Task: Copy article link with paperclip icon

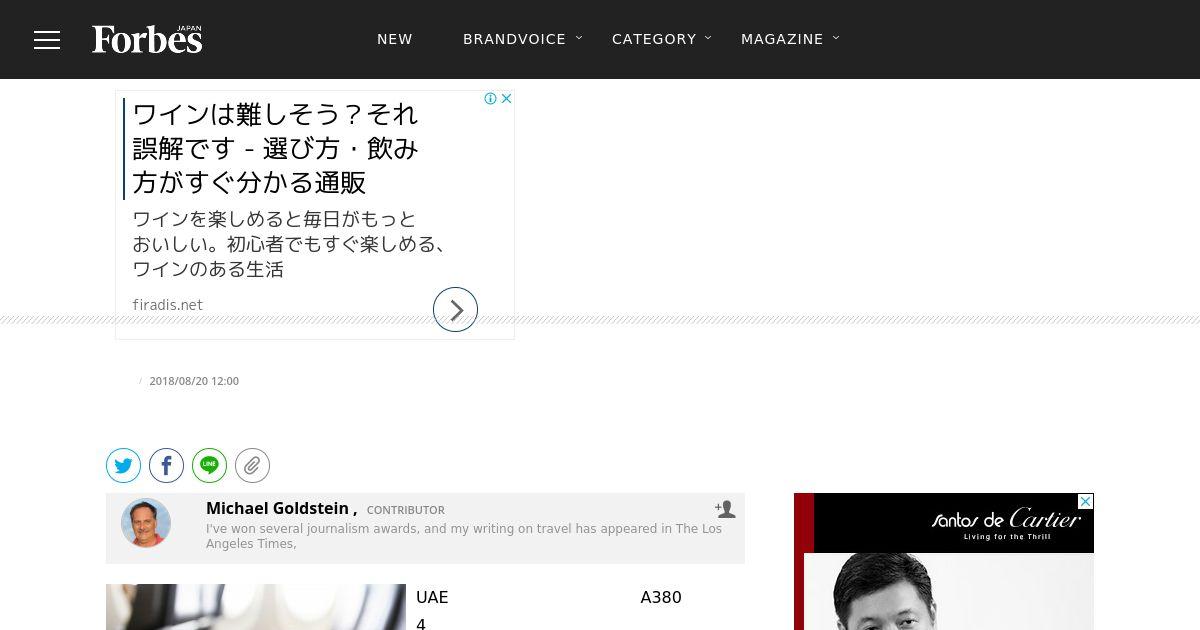Action: (253, 466)
